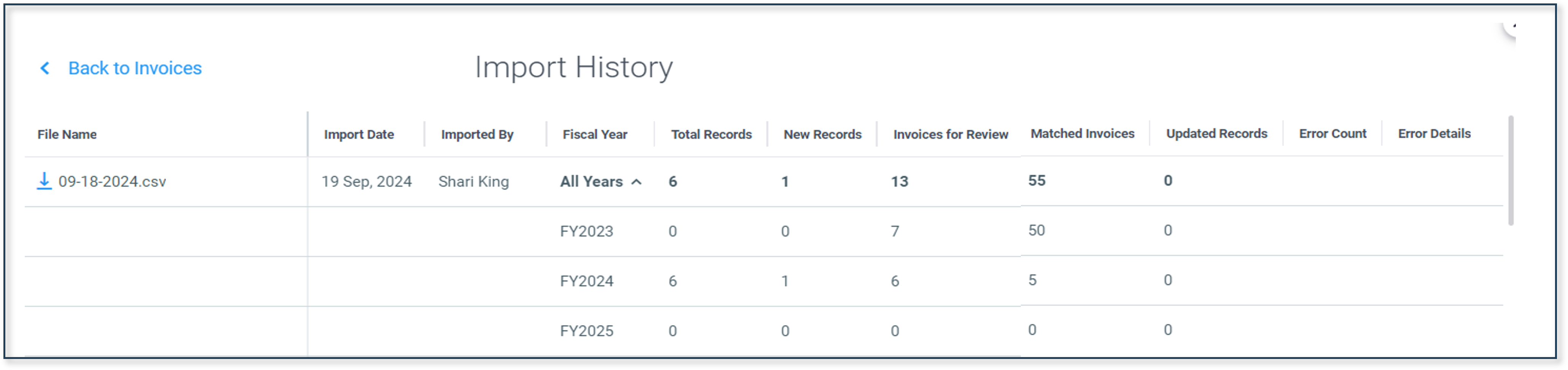Select the Shari King imported-by cell
This screenshot has height=370, width=1568.
[x=474, y=182]
